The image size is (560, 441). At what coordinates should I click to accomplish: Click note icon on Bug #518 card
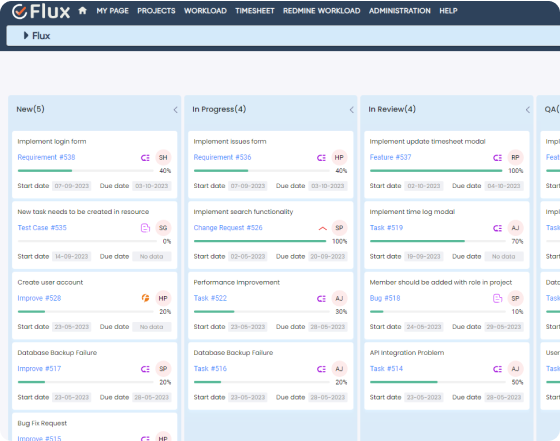(498, 298)
